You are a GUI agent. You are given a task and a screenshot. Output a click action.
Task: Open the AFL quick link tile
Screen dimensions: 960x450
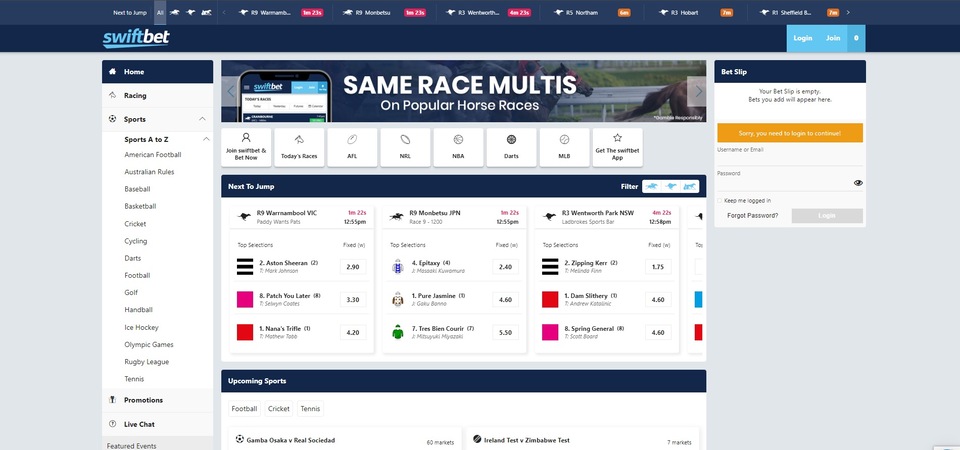point(352,147)
